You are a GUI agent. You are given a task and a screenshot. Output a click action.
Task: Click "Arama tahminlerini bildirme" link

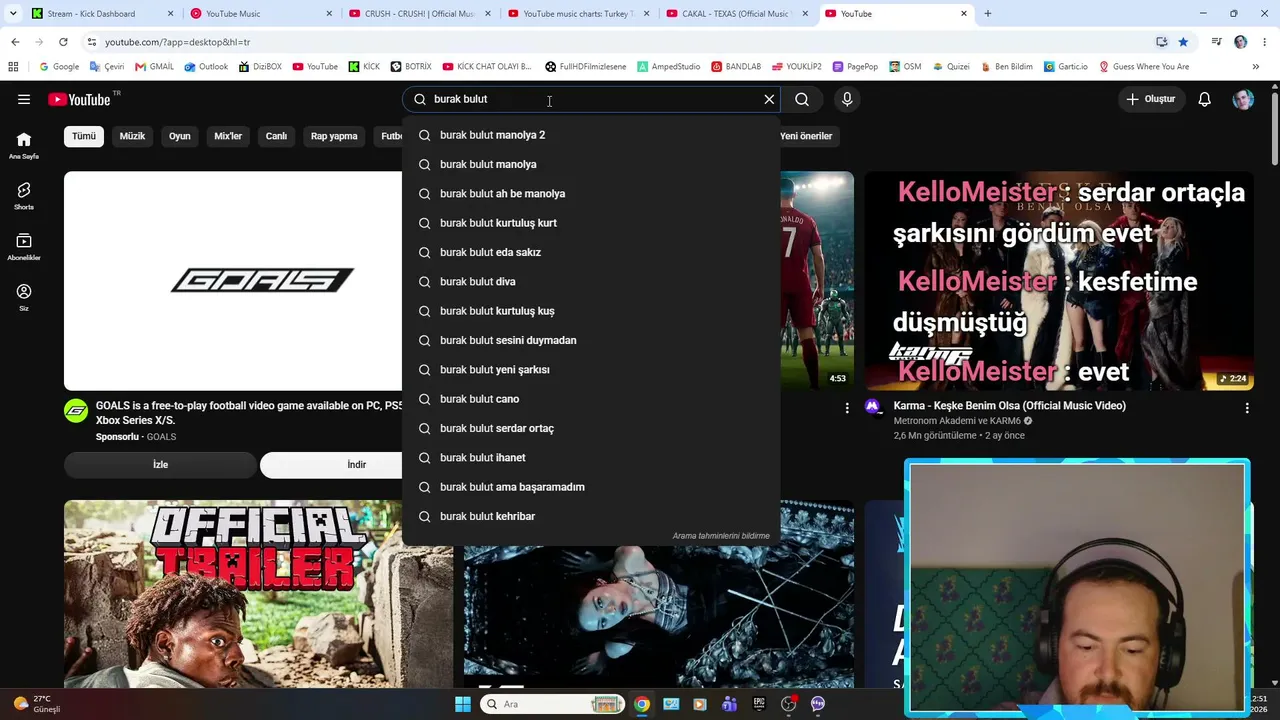tap(721, 536)
